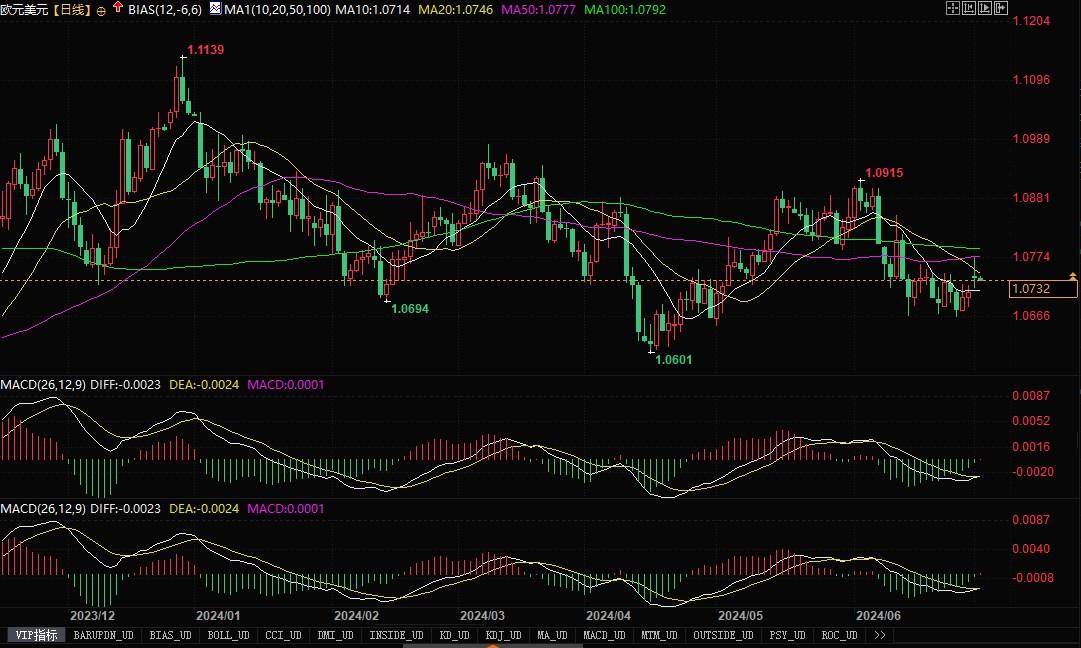The height and width of the screenshot is (648, 1081).
Task: Switch to the VIP指标 tab
Action: [x=37, y=635]
